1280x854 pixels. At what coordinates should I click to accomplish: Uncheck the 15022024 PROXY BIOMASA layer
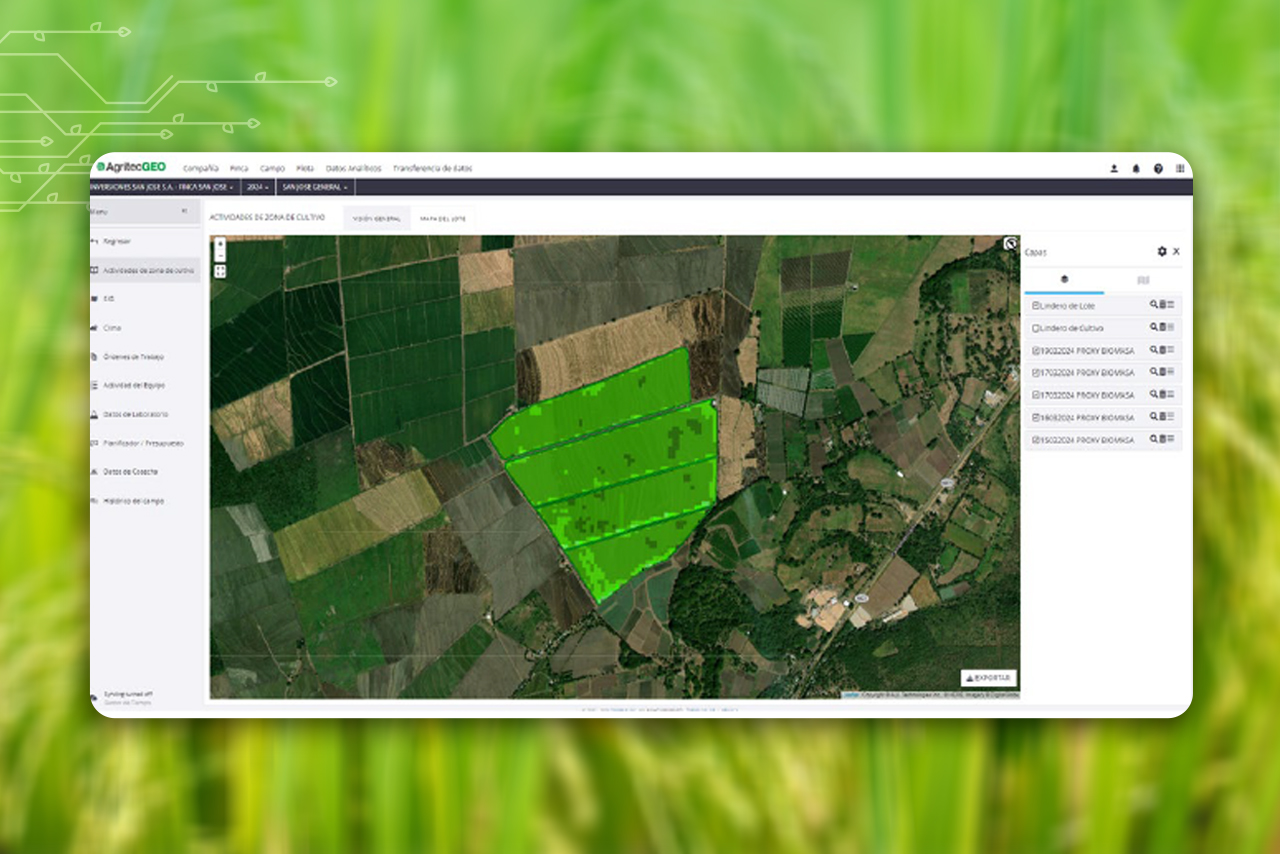[x=1036, y=439]
